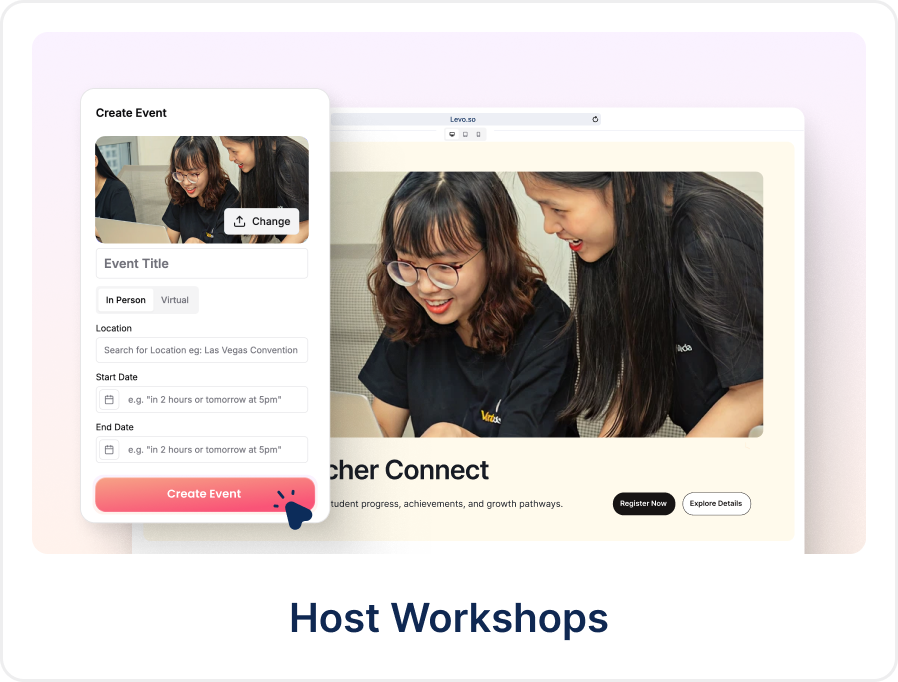Open the End Date calendar picker icon
The width and height of the screenshot is (898, 682).
108,449
